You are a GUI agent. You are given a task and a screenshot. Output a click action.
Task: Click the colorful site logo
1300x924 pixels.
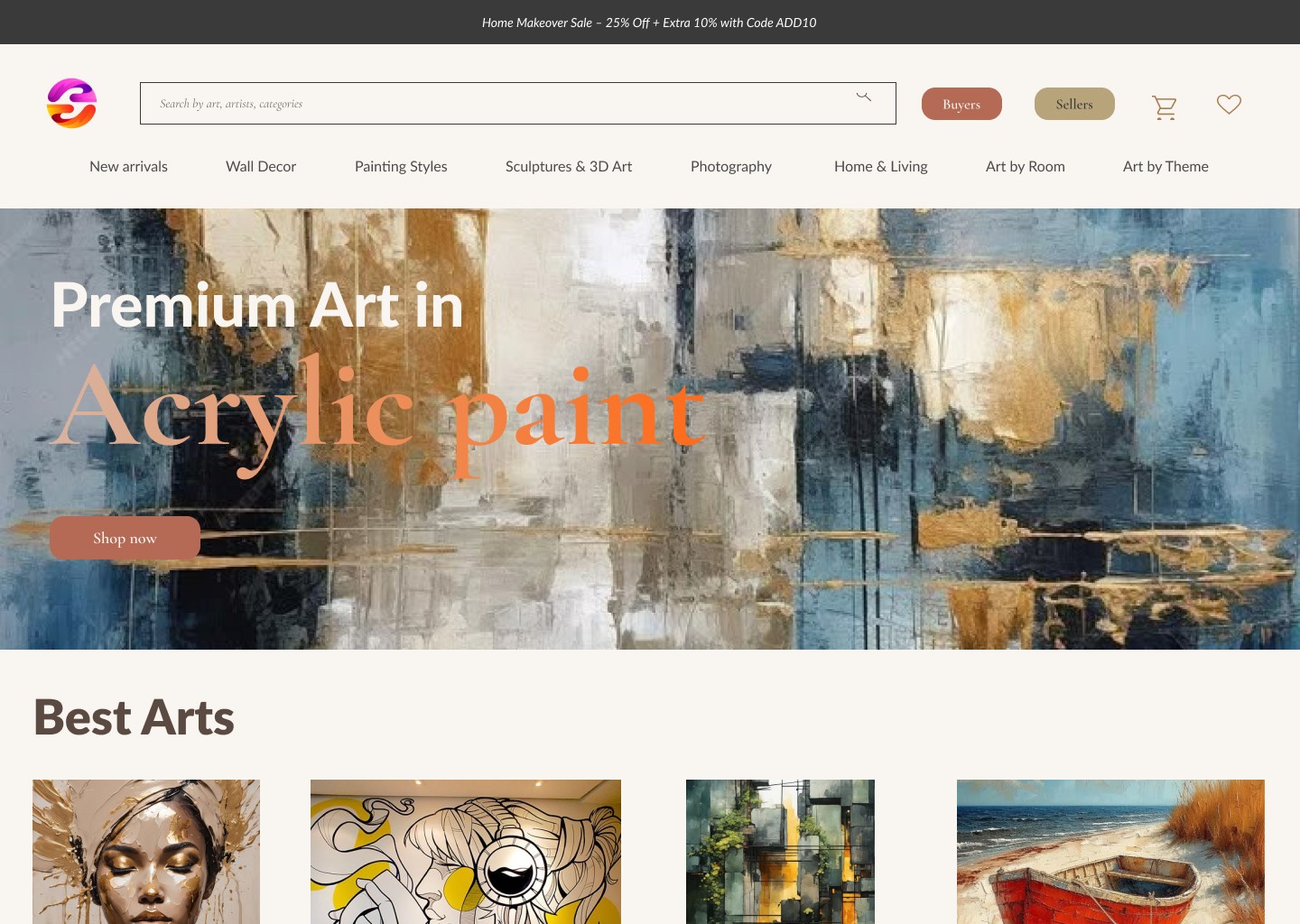[71, 103]
